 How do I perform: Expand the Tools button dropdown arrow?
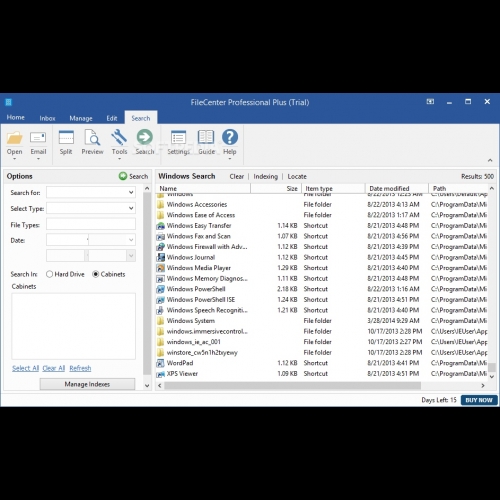coord(119,159)
